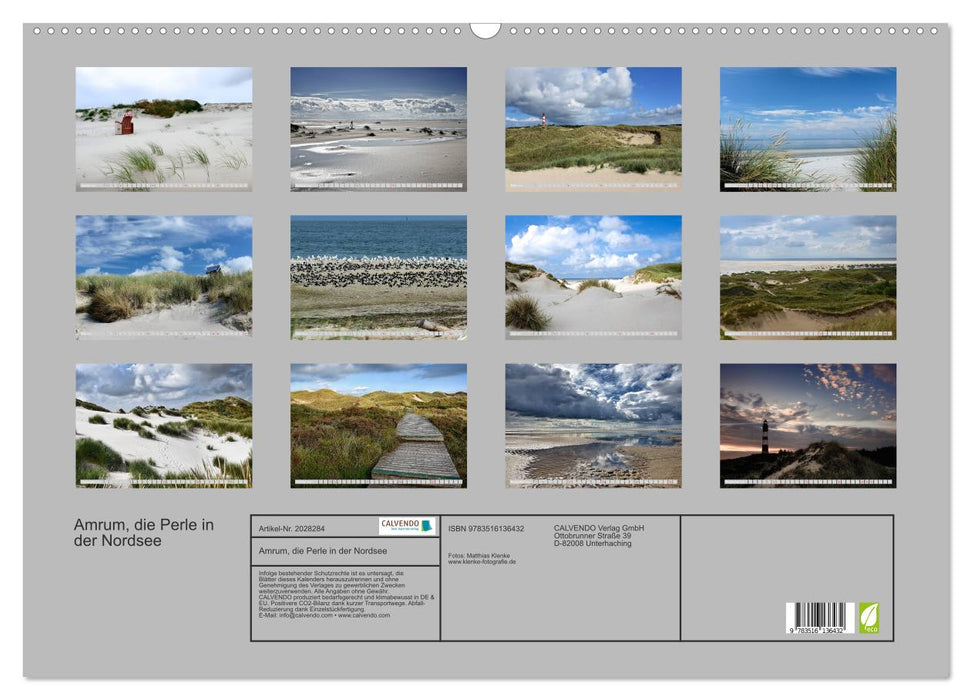Click the green heathland panorama photo
Image resolution: width=971 pixels, height=700 pixels.
(x=807, y=272)
